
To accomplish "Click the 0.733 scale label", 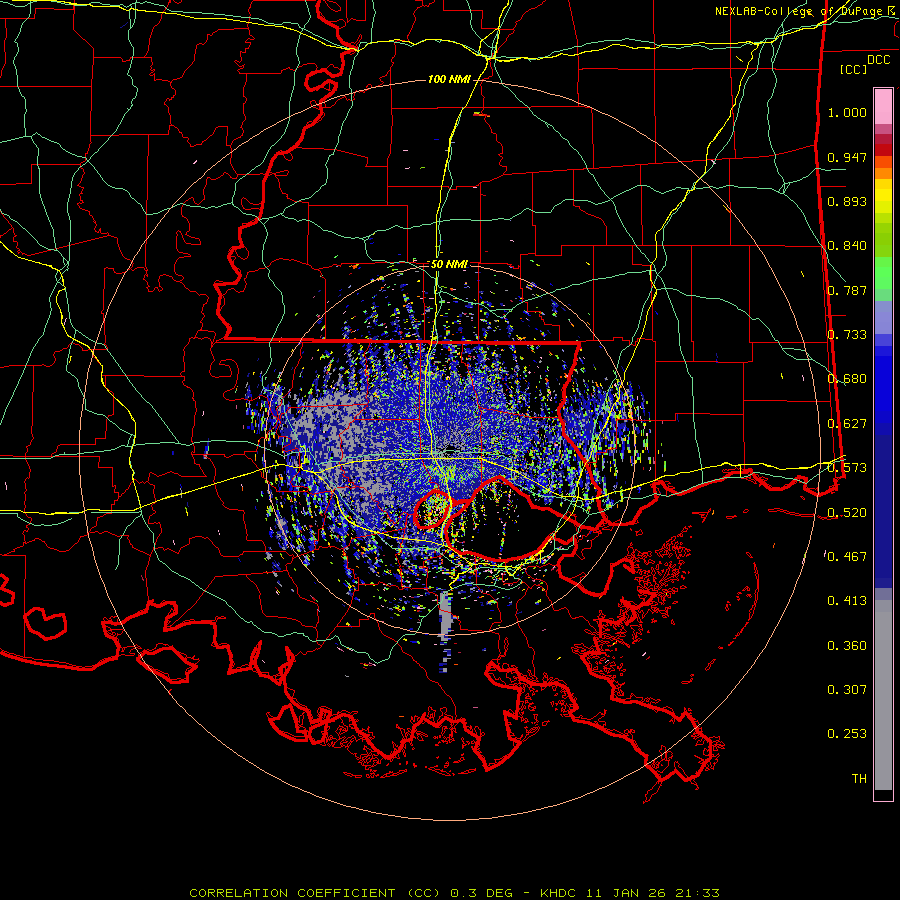I will [x=847, y=335].
